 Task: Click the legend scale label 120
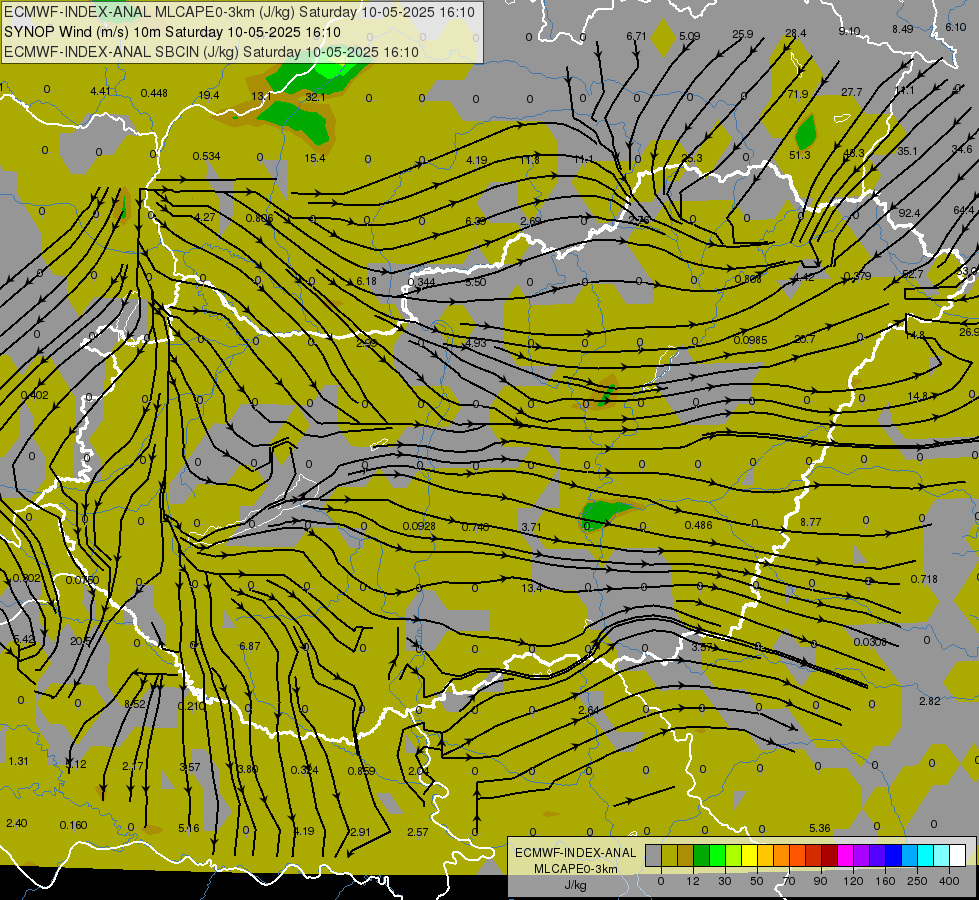[x=853, y=881]
